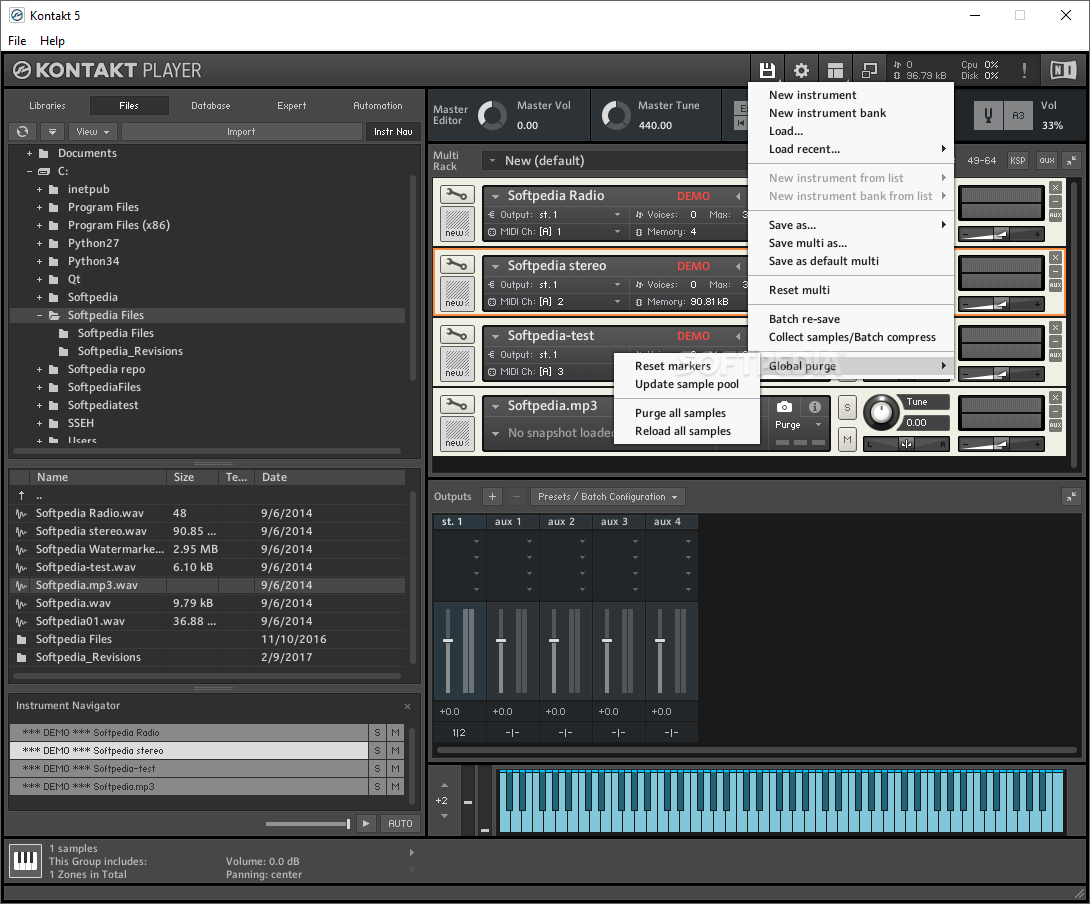
Task: Toggle mute for Softpedia stereo in Navigator
Action: coord(395,750)
